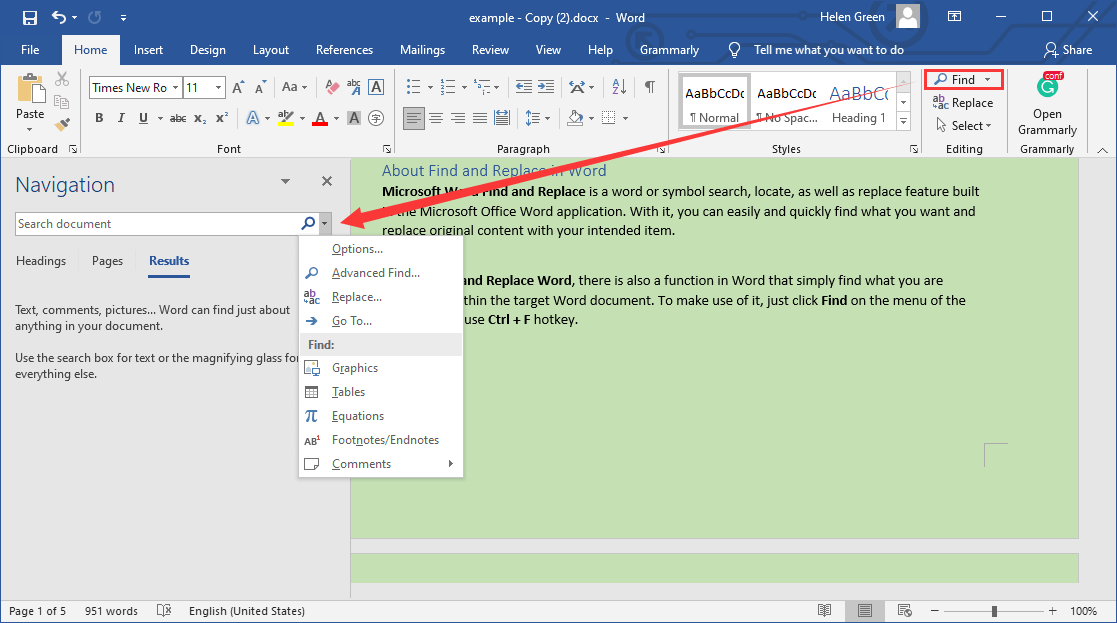This screenshot has width=1117, height=623.
Task: Open the Sort dialog
Action: [x=618, y=87]
